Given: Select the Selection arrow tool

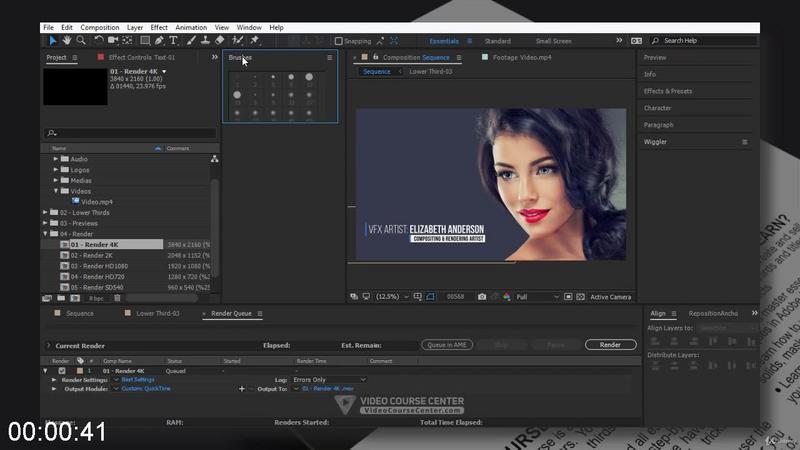Looking at the screenshot, I should [53, 40].
